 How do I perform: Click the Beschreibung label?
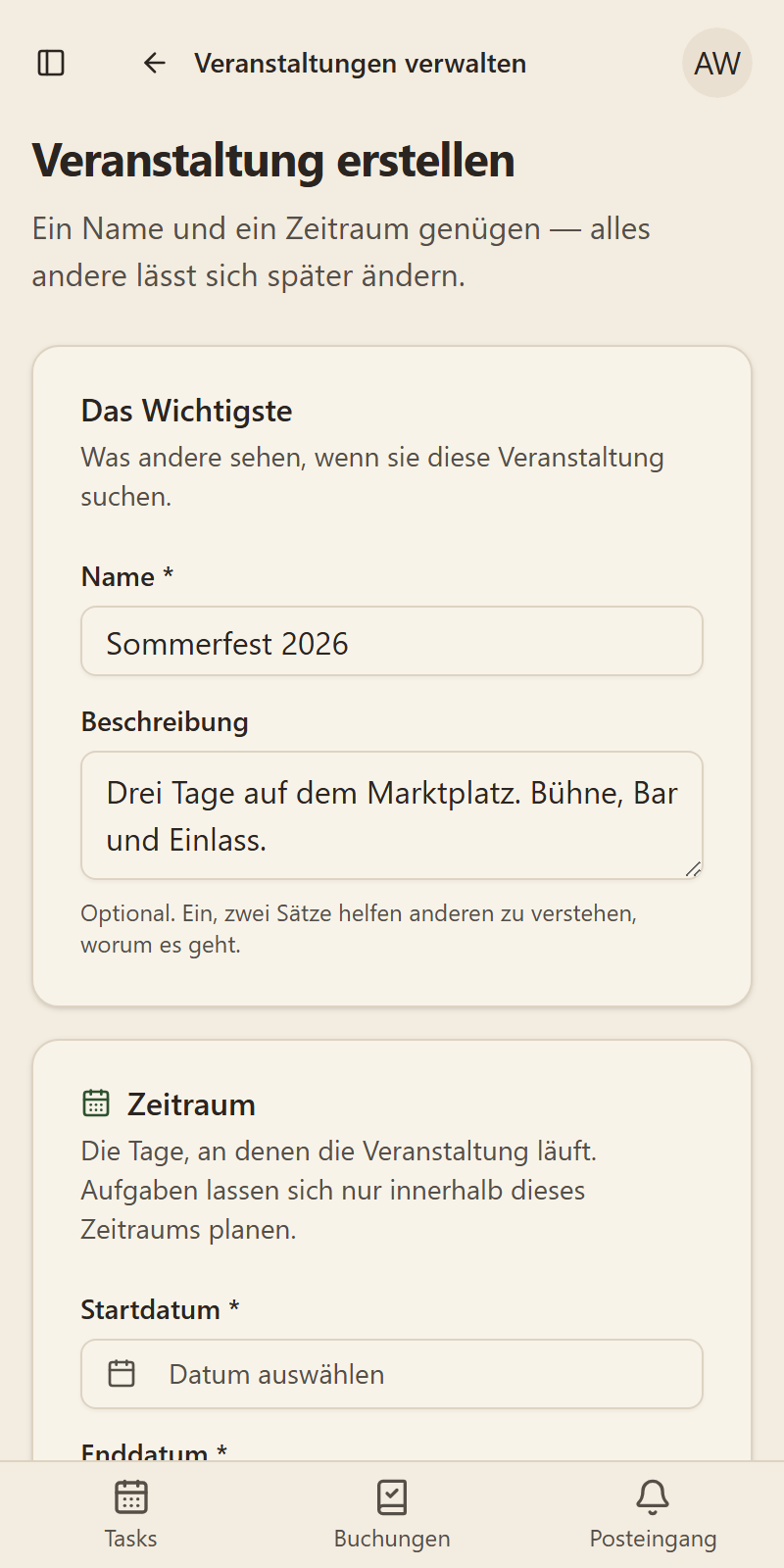tap(165, 722)
